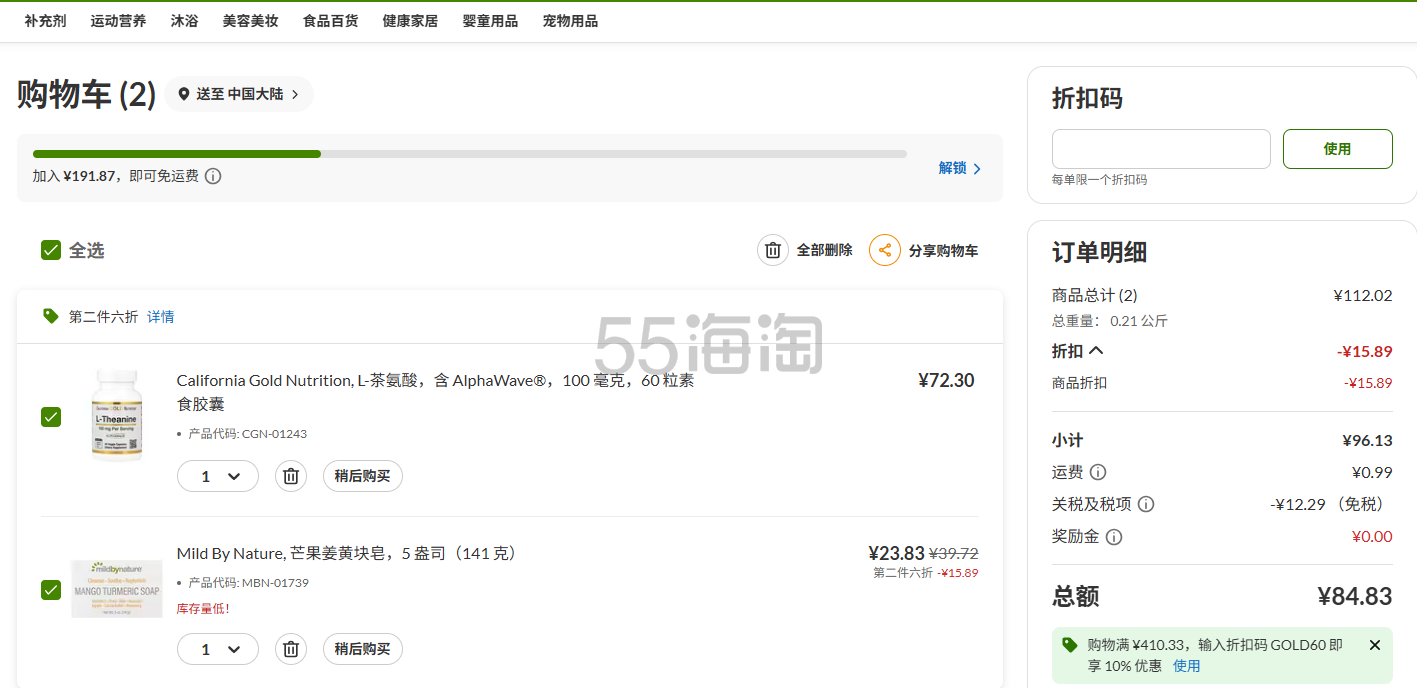The width and height of the screenshot is (1417, 688).
Task: Open the 宠物用品 category menu
Action: pyautogui.click(x=570, y=21)
